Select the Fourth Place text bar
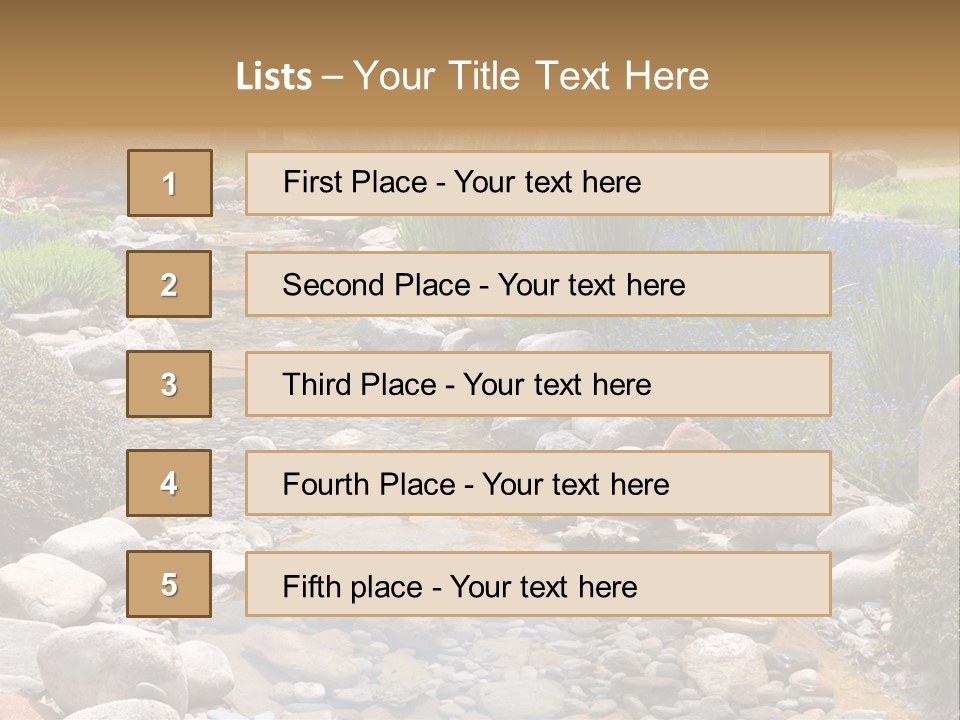The width and height of the screenshot is (960, 720). click(538, 484)
